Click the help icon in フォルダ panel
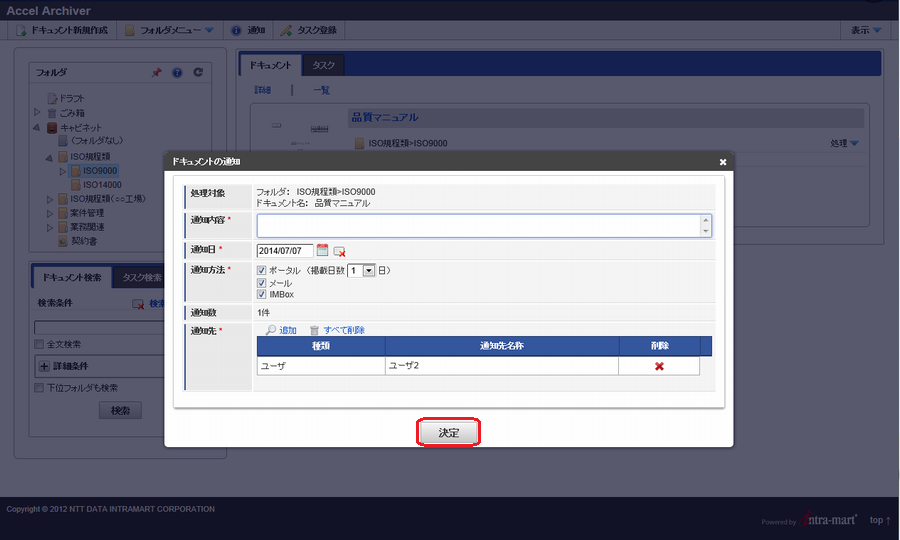900x540 pixels. [177, 72]
